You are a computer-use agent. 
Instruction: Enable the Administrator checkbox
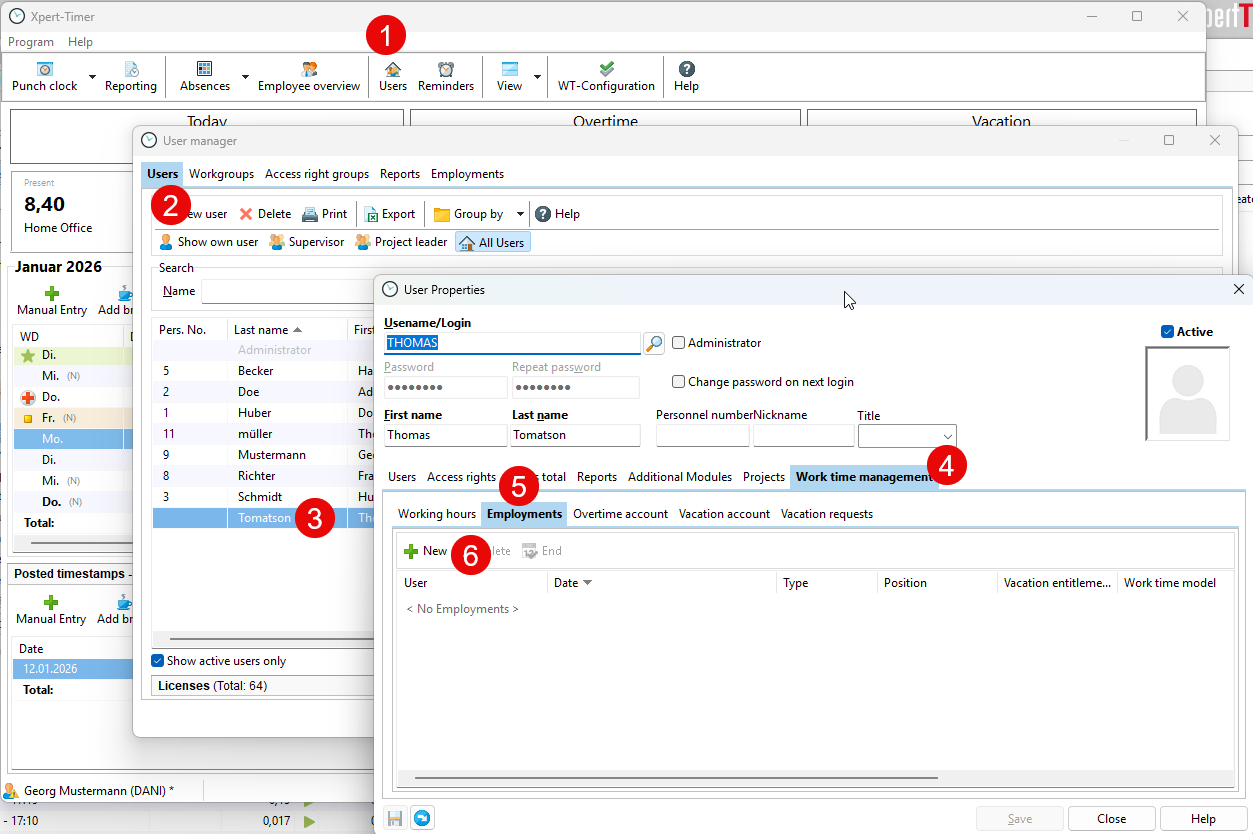click(679, 343)
